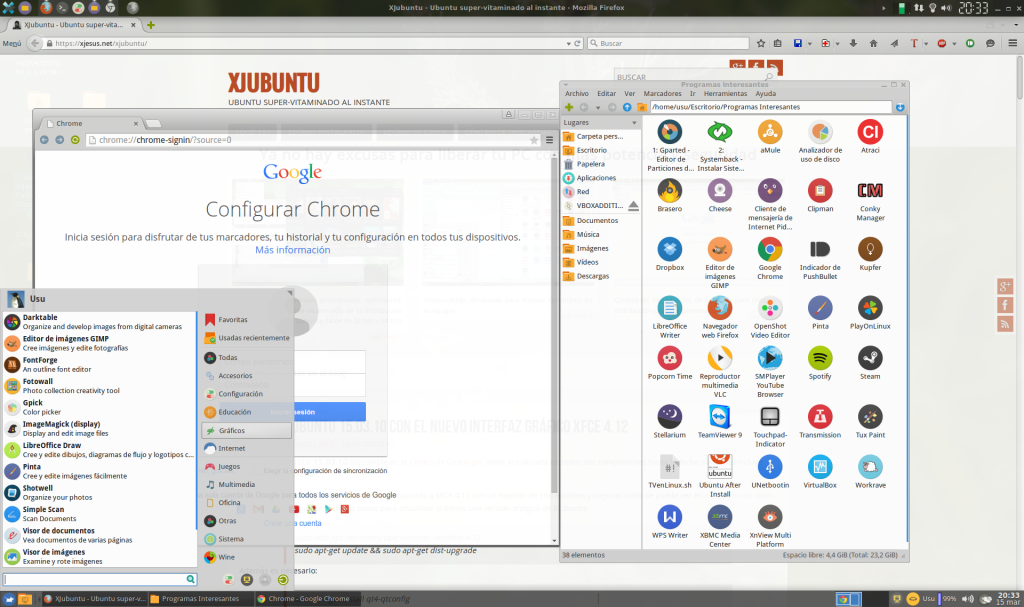The height and width of the screenshot is (607, 1024).
Task: Open VirtualBox icon in folder
Action: [820, 467]
